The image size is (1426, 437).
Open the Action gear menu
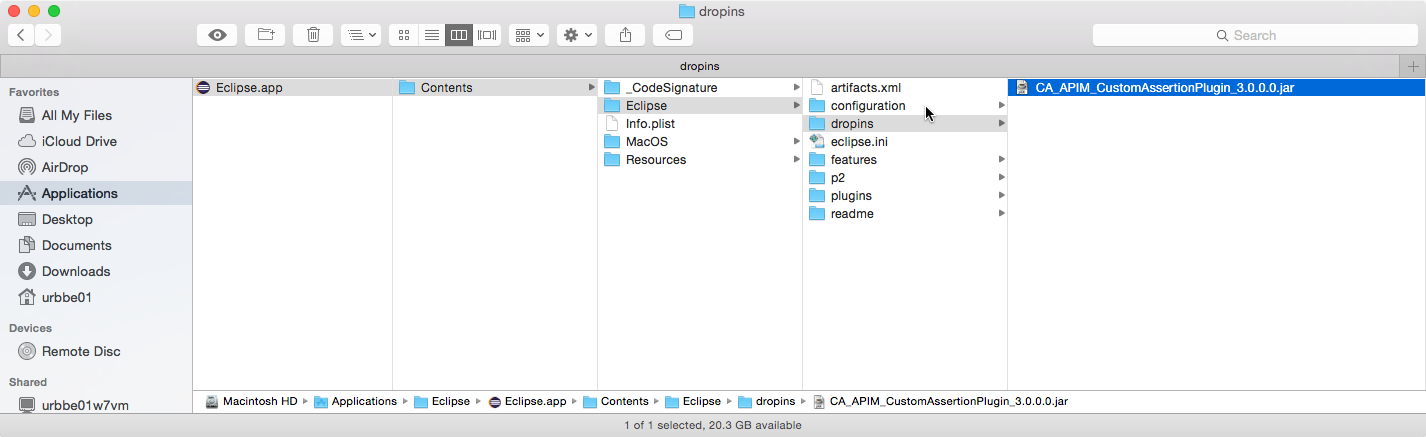pyautogui.click(x=577, y=35)
